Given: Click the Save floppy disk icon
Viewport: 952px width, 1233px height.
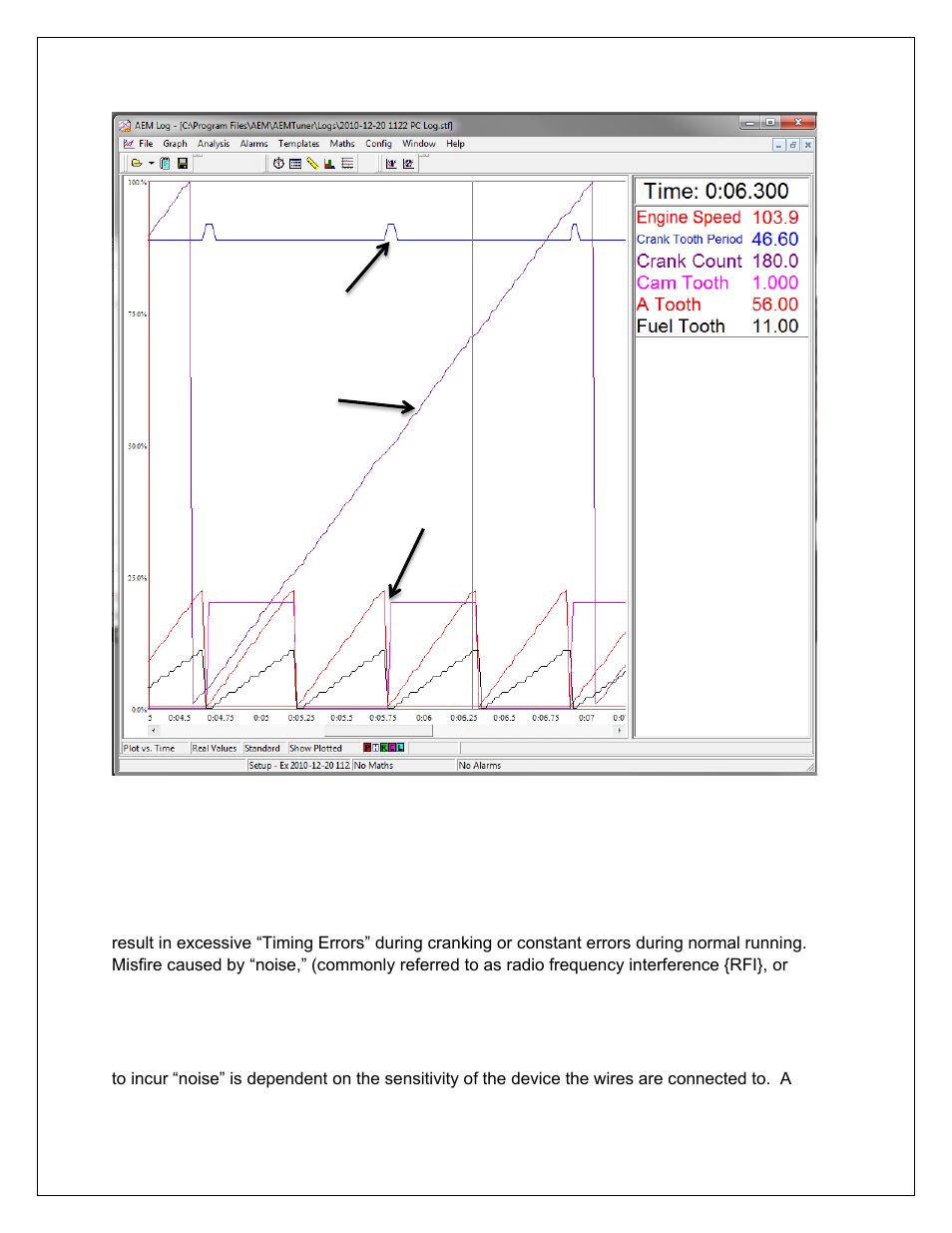Looking at the screenshot, I should coord(183,164).
